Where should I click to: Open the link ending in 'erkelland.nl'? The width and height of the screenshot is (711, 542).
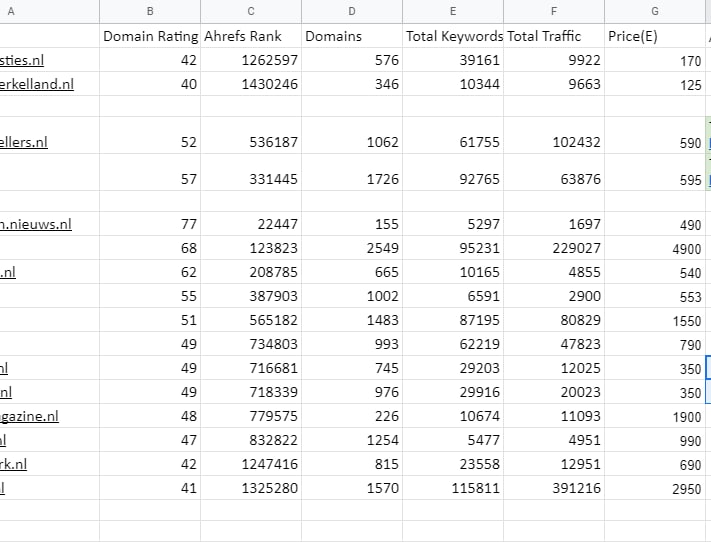point(37,84)
